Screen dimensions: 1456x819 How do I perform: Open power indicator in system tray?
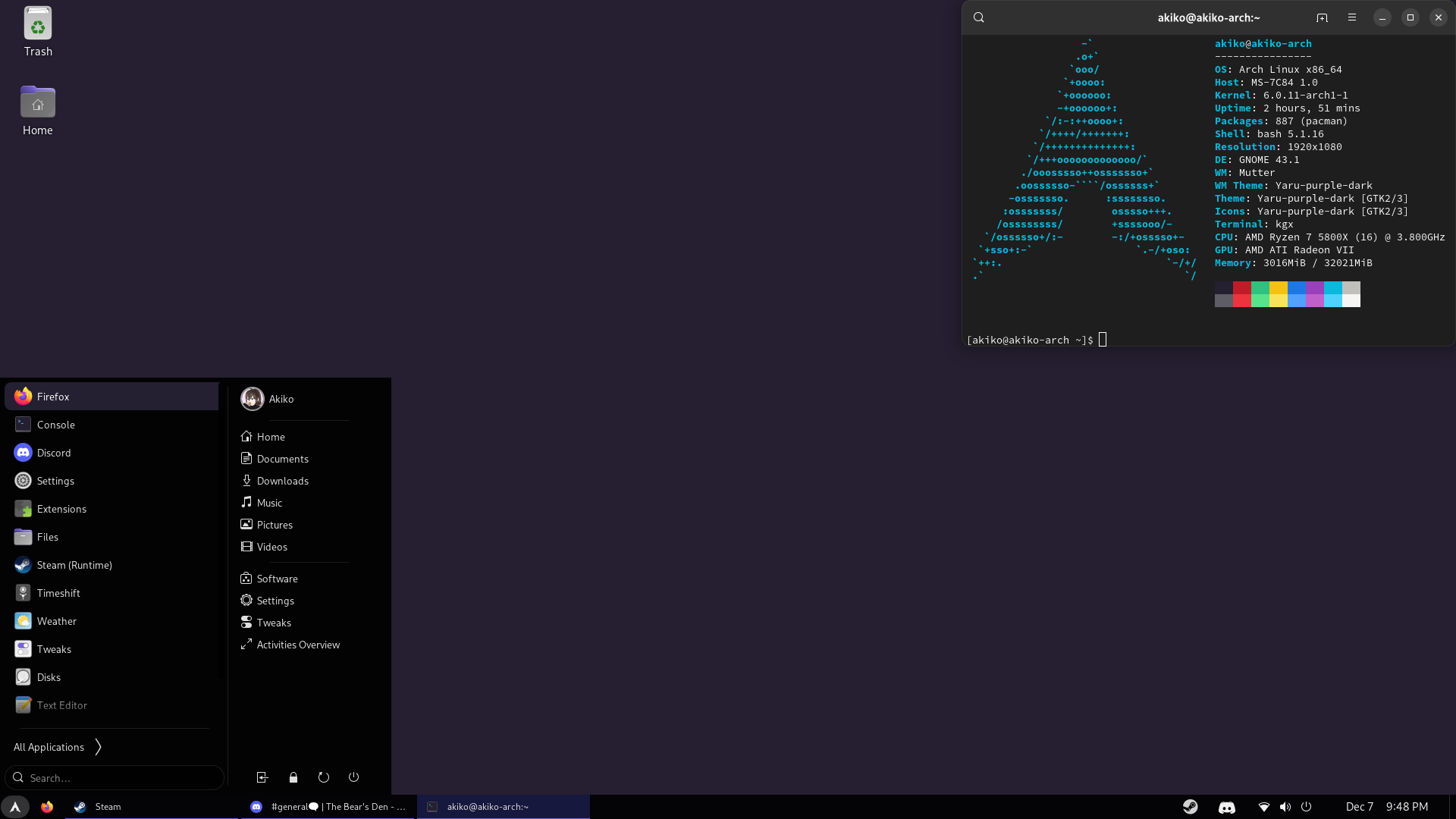pyautogui.click(x=1307, y=807)
